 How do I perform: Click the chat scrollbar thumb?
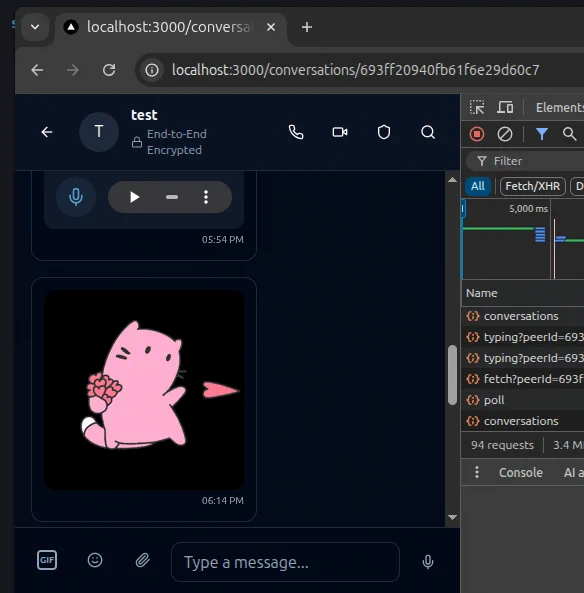[452, 375]
